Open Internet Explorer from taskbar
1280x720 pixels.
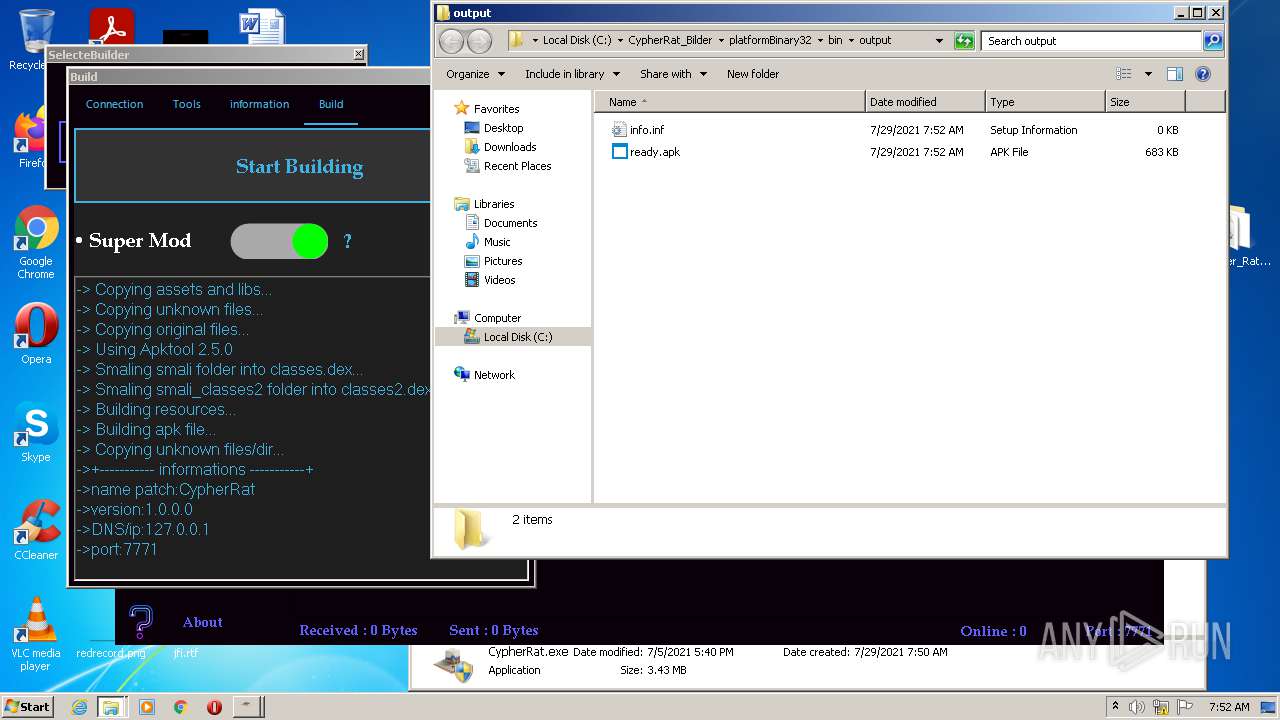pyautogui.click(x=79, y=707)
